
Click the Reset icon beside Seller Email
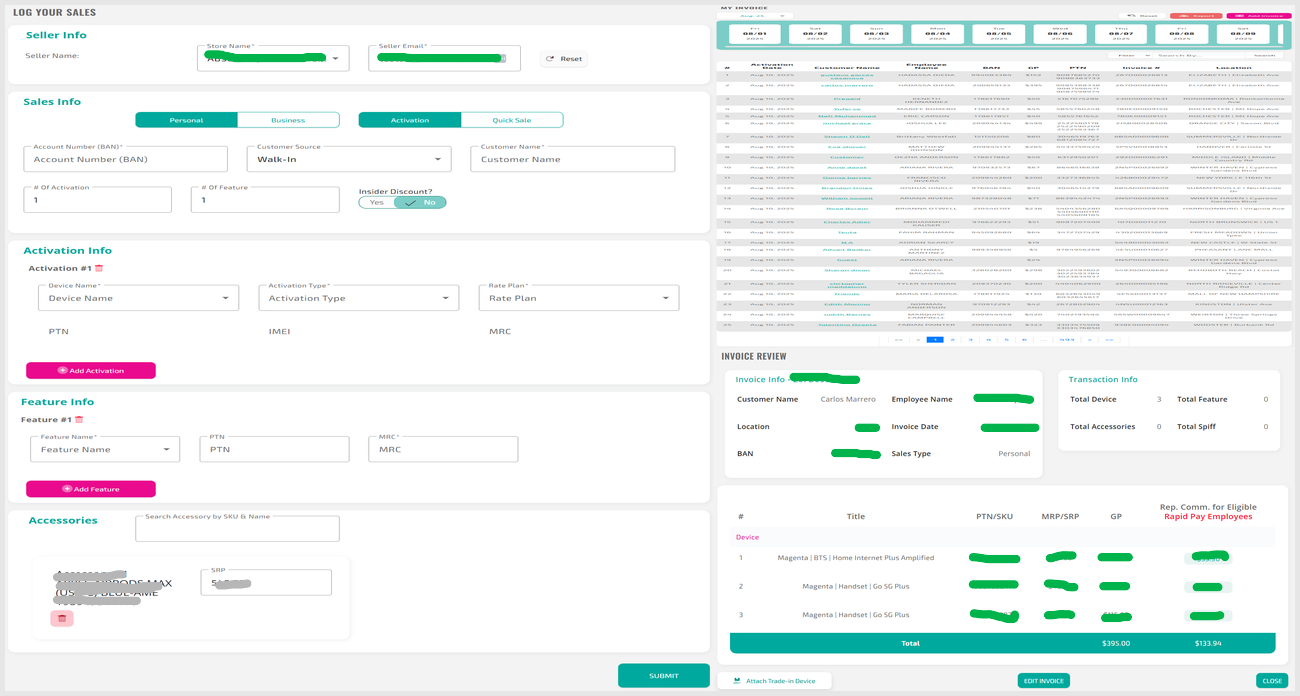(x=550, y=59)
